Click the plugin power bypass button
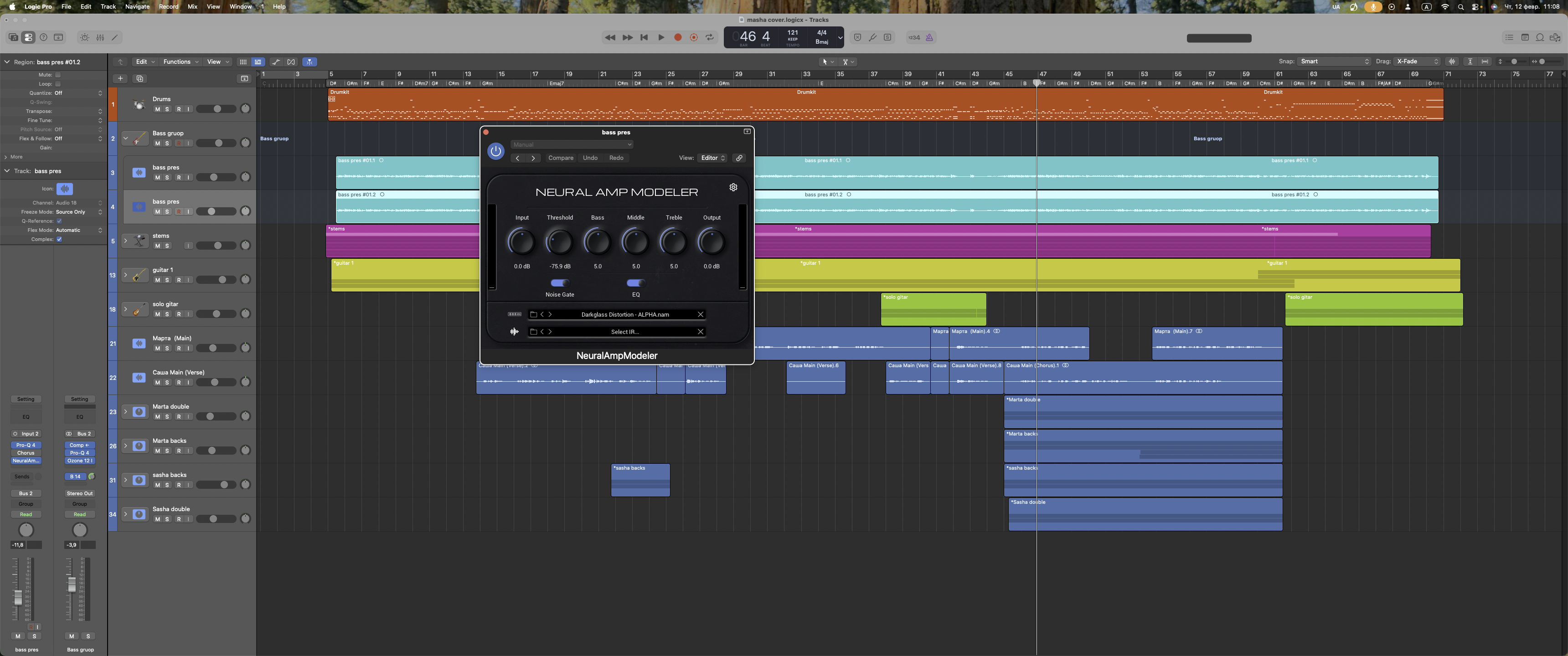Image resolution: width=1568 pixels, height=656 pixels. tap(495, 151)
